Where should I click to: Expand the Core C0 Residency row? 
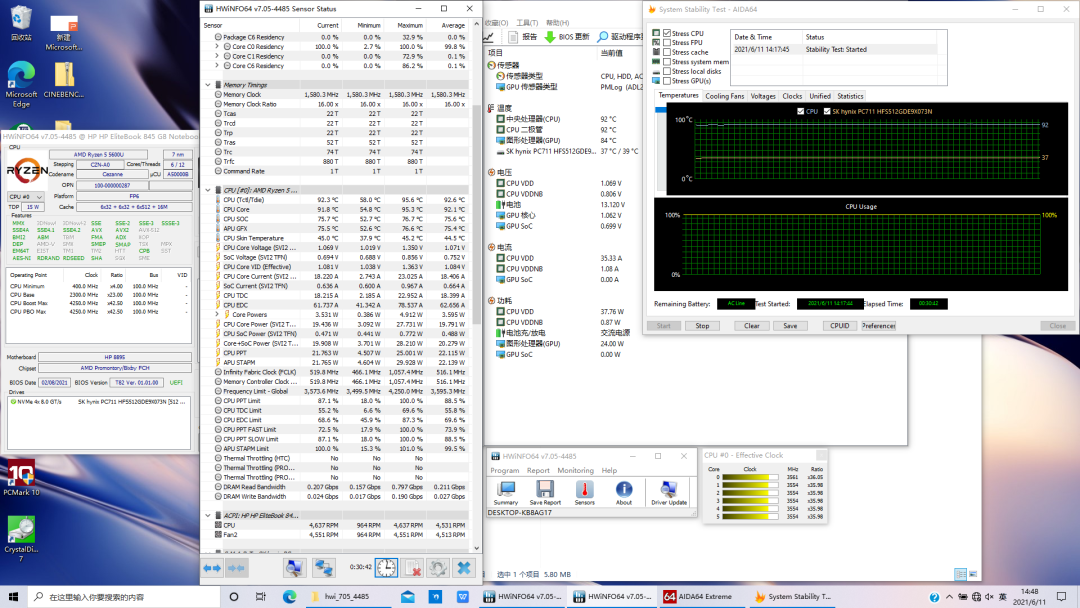pyautogui.click(x=217, y=47)
